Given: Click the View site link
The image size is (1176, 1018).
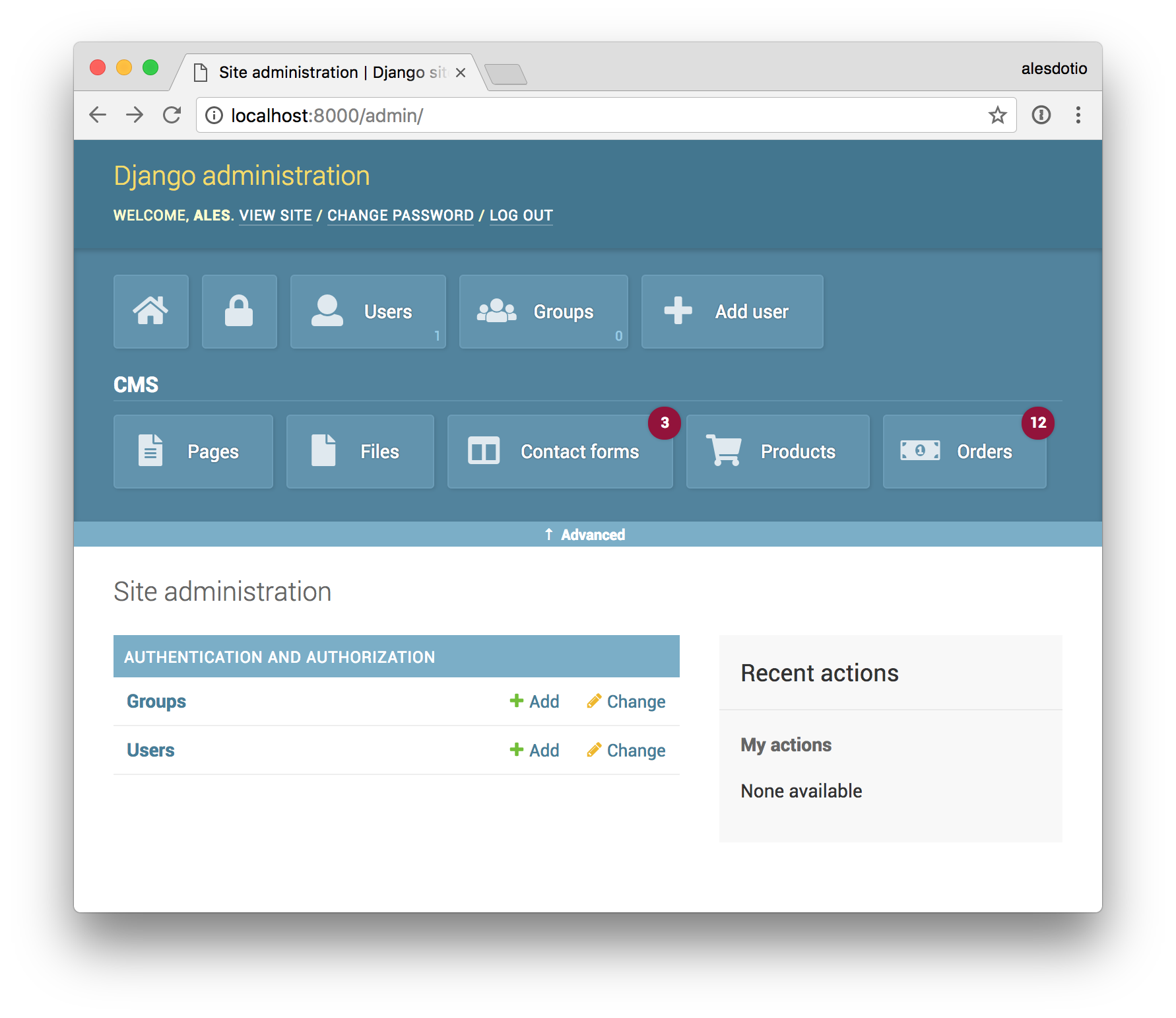Looking at the screenshot, I should coord(275,215).
